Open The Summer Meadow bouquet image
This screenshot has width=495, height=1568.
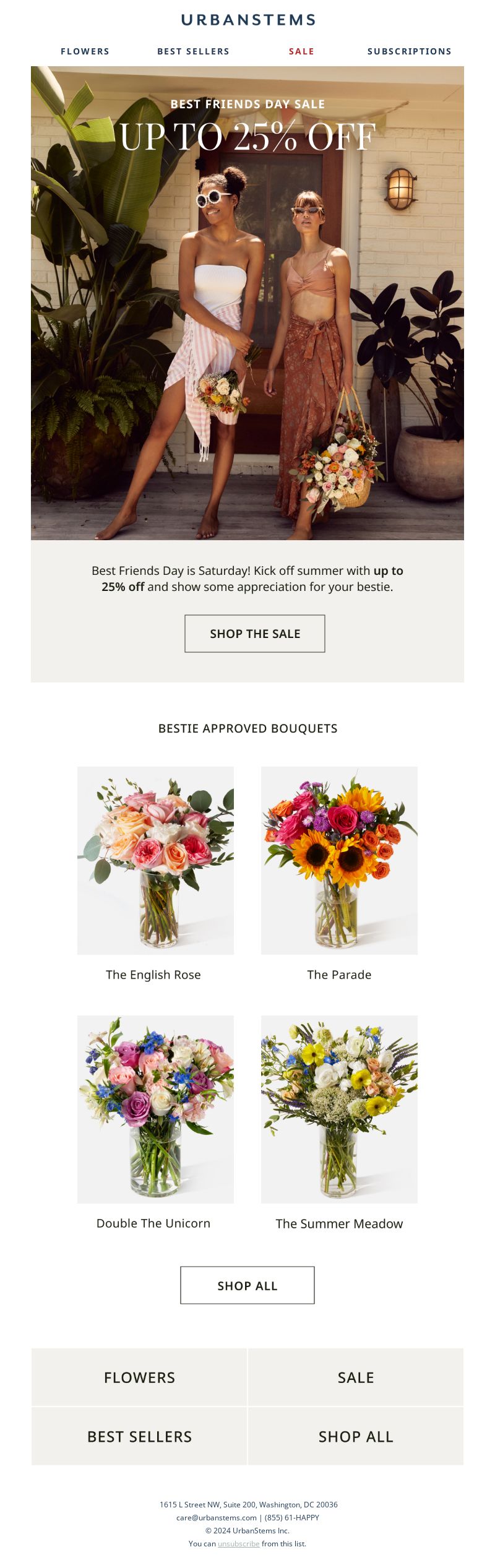coord(339,1109)
